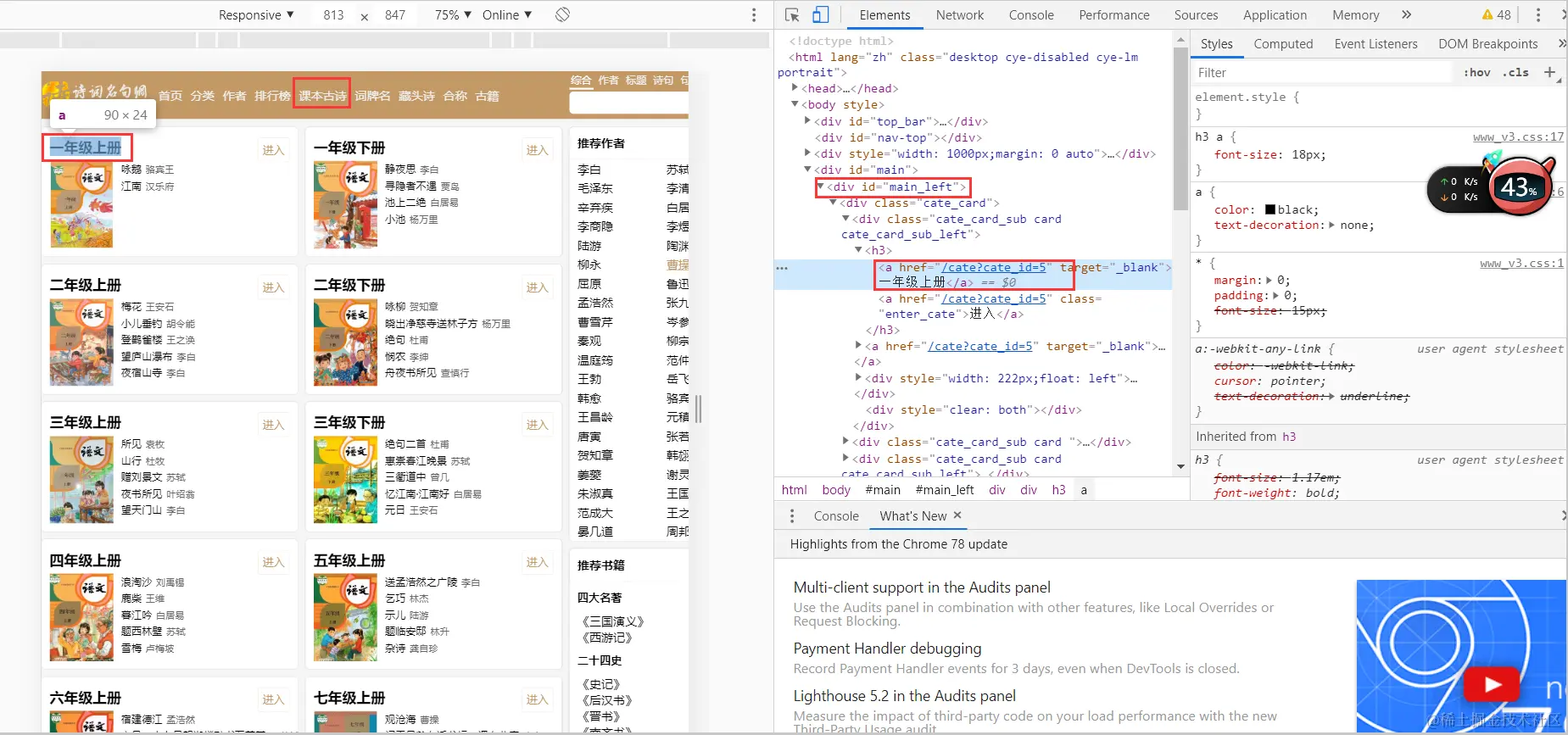This screenshot has width=1568, height=735.
Task: Activate the inspect element picker icon
Action: point(792,15)
